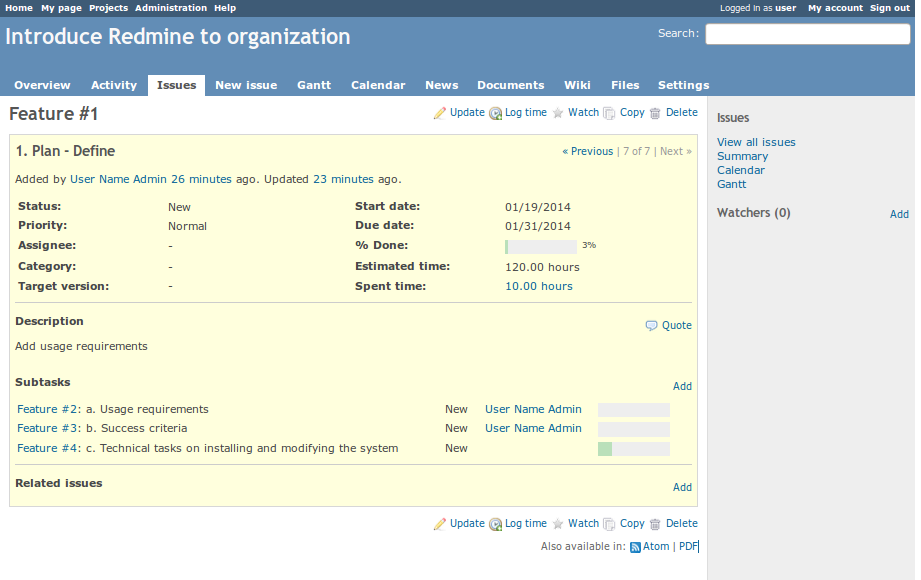Viewport: 921px width, 580px height.
Task: Go to the previous issue
Action: 587,152
